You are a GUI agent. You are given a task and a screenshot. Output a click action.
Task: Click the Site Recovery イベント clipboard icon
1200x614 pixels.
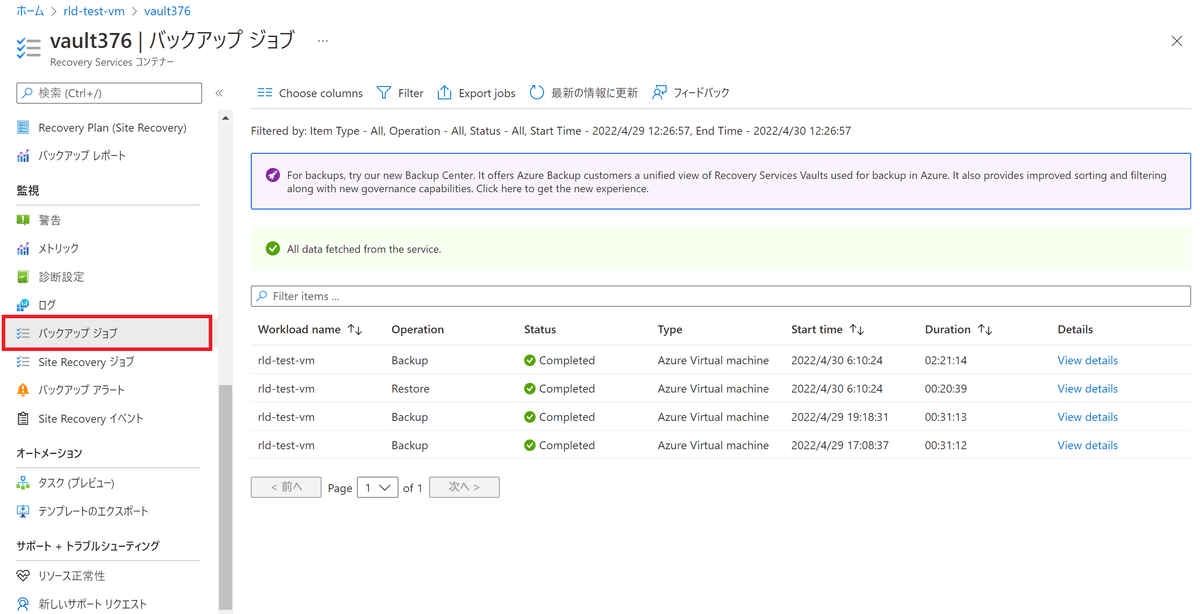tap(23, 419)
